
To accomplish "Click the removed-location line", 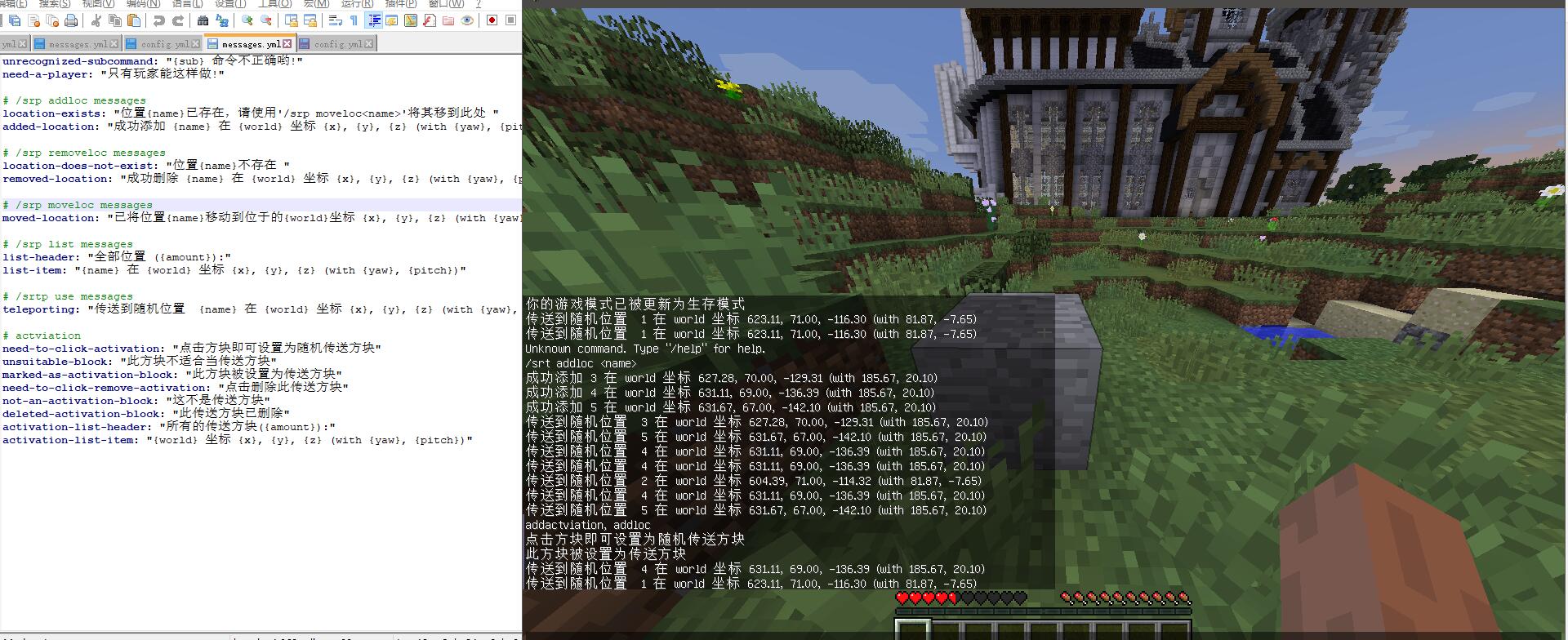I will pos(261,179).
